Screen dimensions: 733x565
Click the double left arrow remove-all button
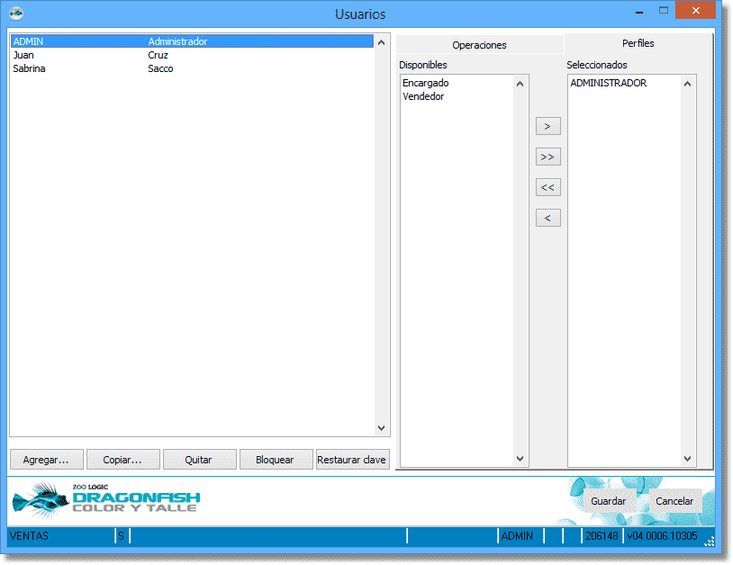pyautogui.click(x=547, y=187)
